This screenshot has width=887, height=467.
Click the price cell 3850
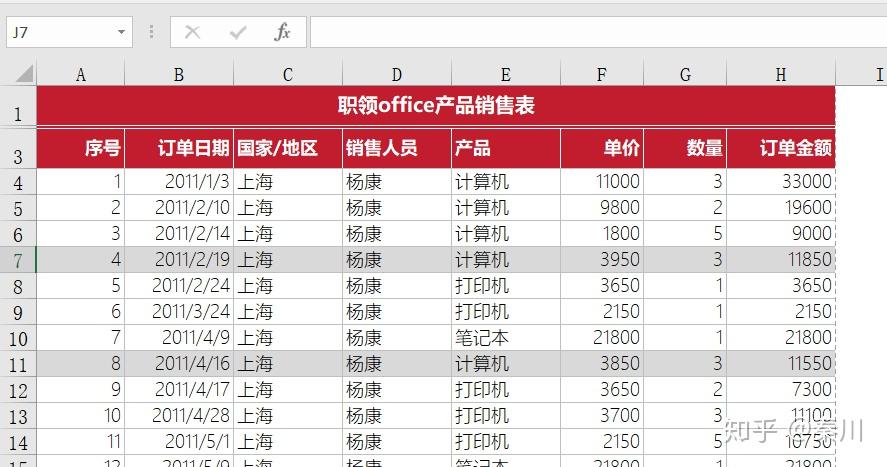pyautogui.click(x=602, y=364)
